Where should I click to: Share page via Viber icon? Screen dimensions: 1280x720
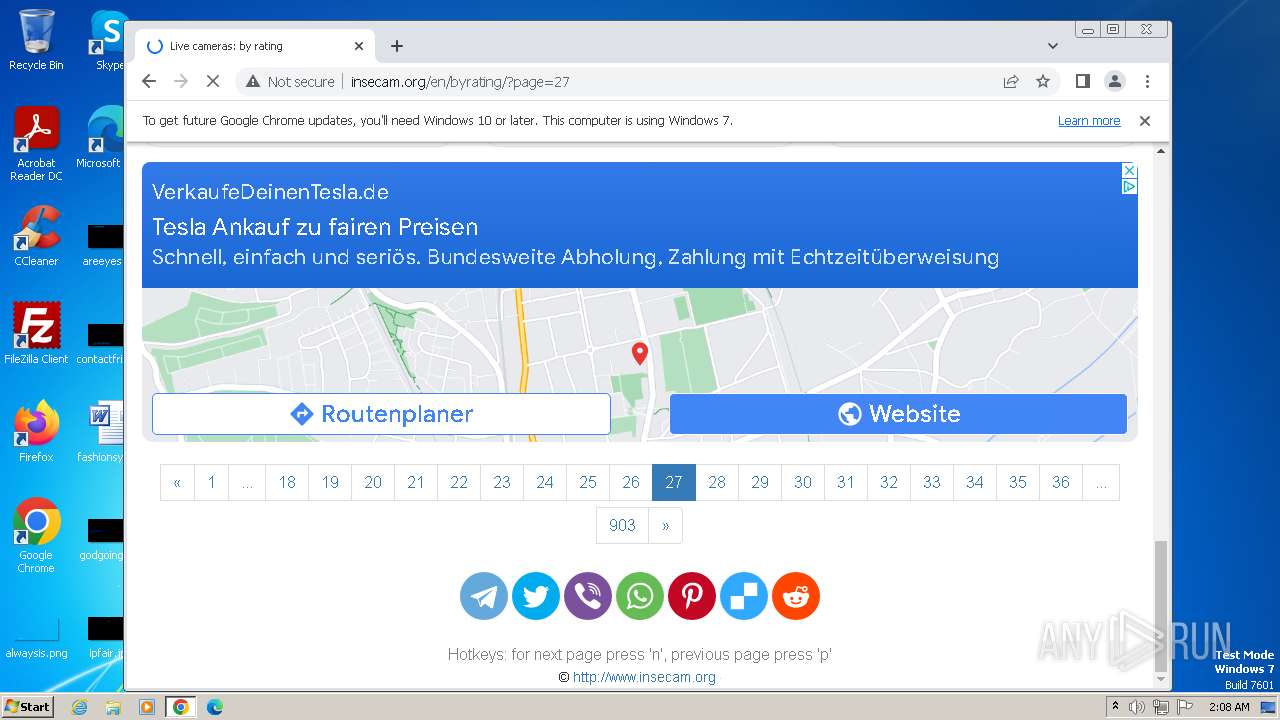(x=588, y=596)
